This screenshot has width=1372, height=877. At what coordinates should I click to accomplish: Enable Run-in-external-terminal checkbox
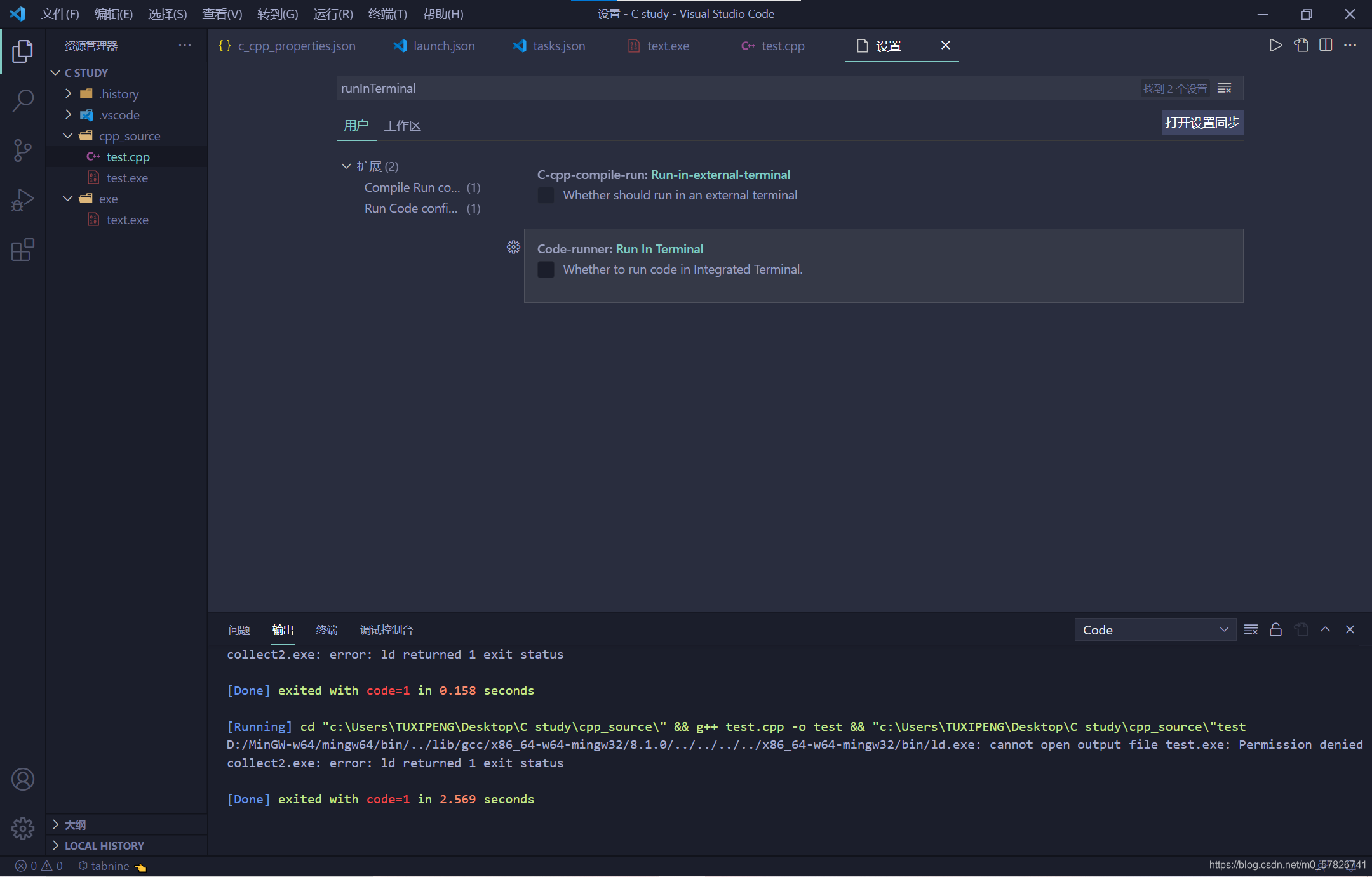pyautogui.click(x=545, y=195)
